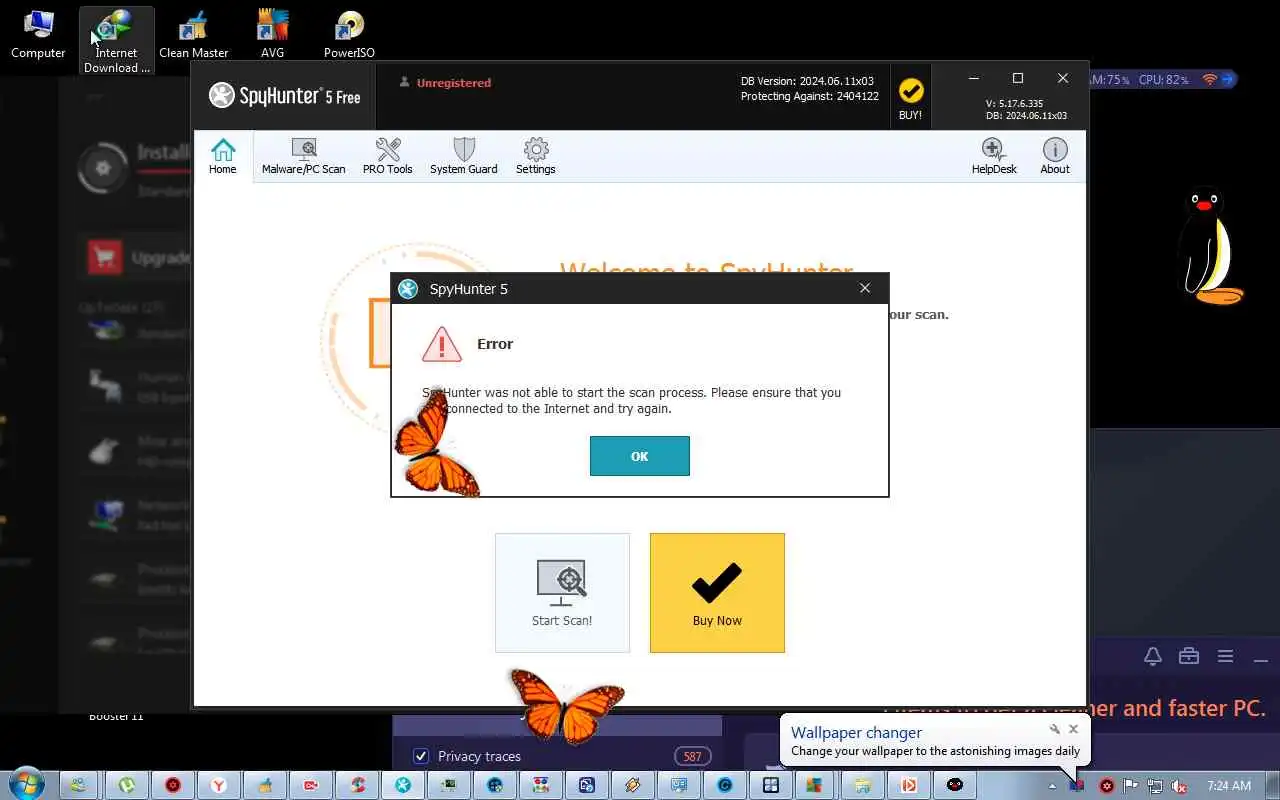Open the hamburger menu in background app

point(1225,657)
